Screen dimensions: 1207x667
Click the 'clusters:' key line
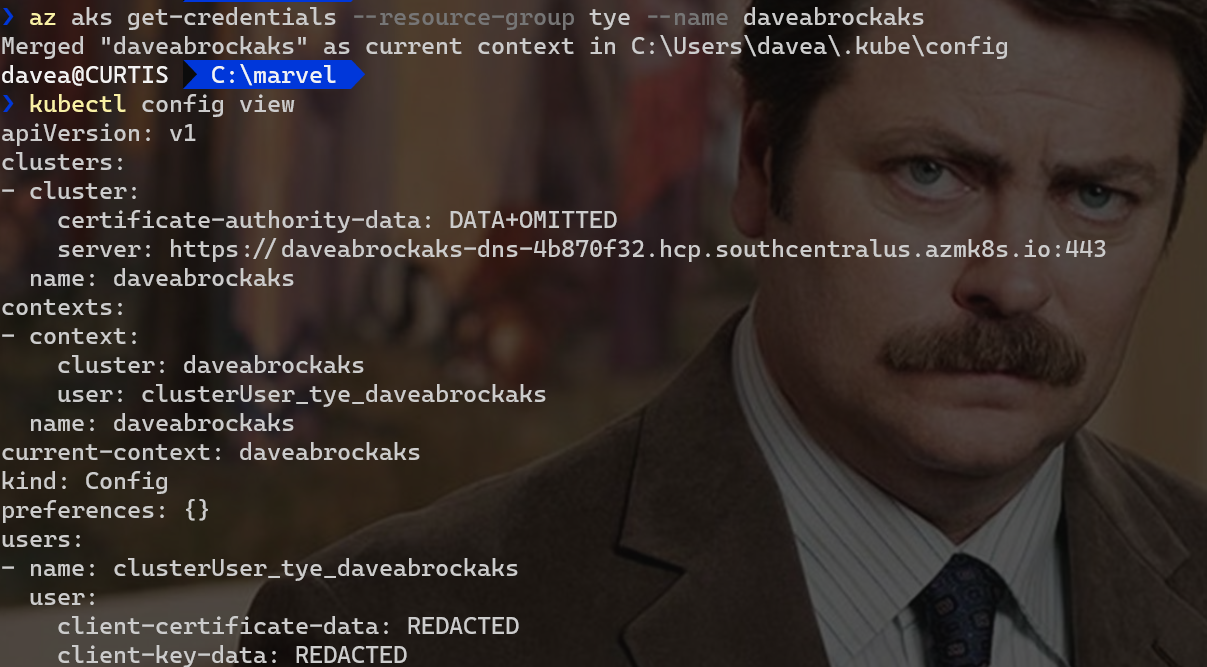[x=63, y=162]
